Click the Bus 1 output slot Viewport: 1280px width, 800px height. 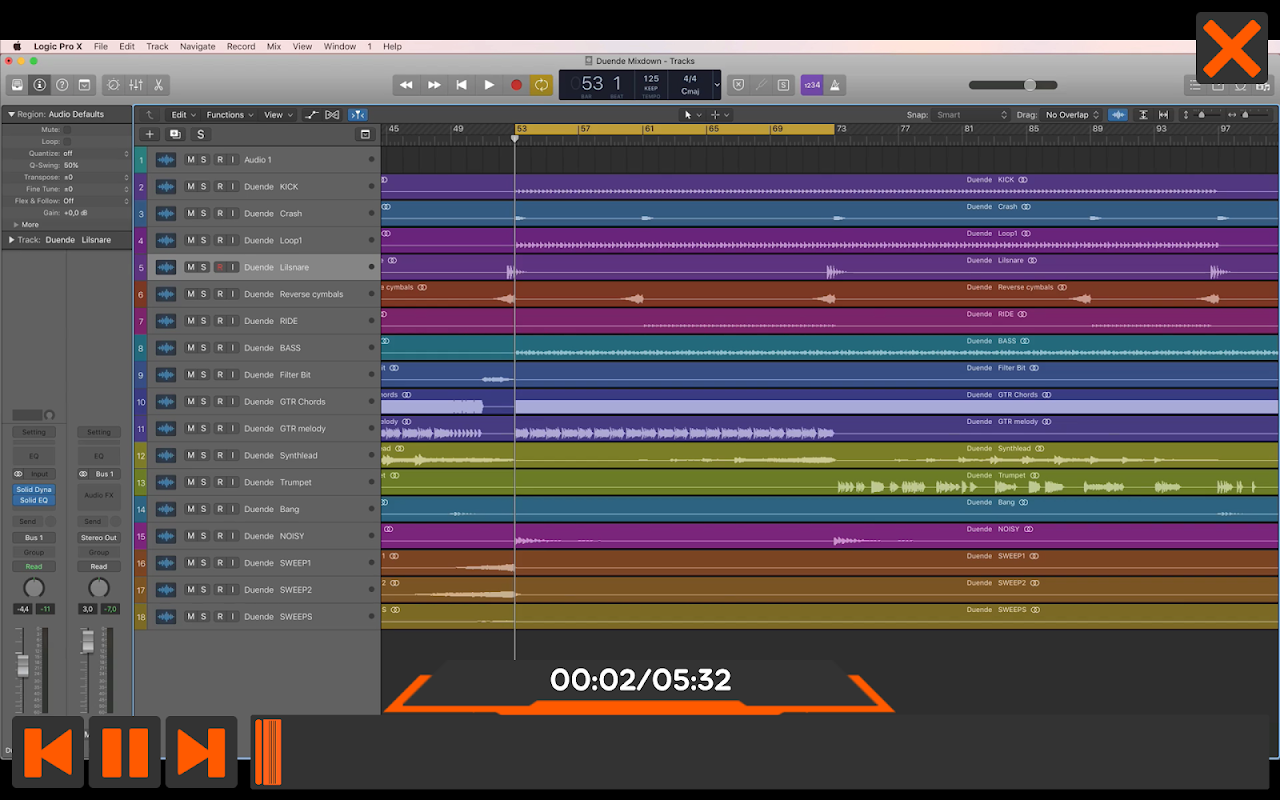pos(34,538)
